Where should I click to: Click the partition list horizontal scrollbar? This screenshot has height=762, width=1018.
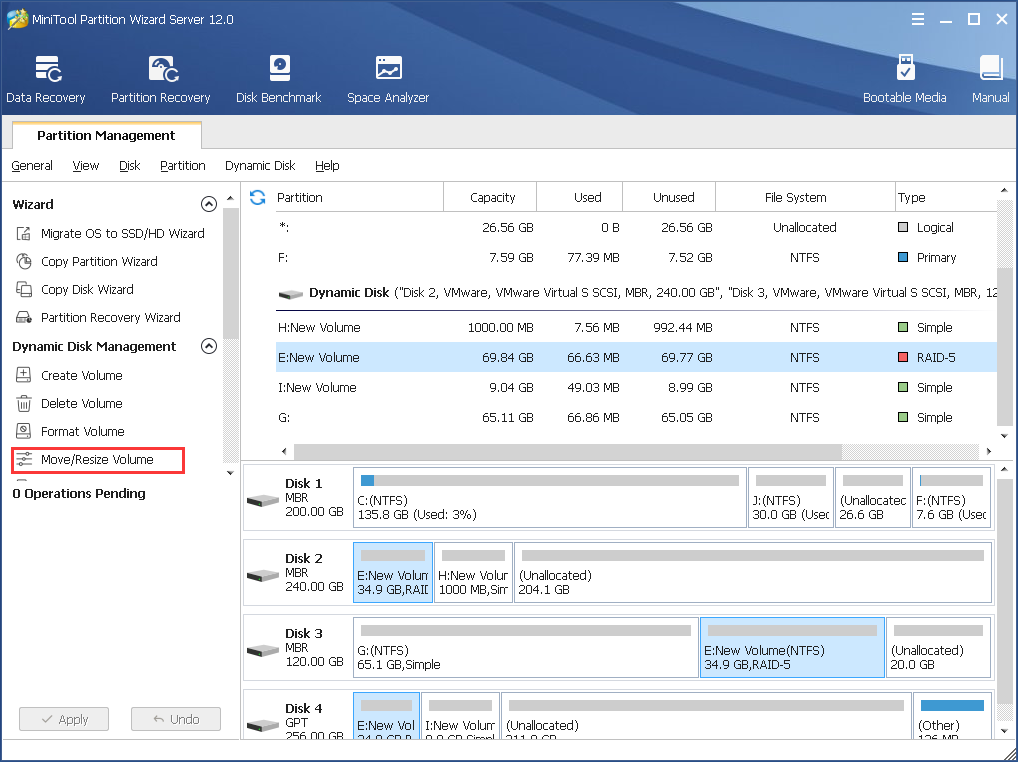[568, 451]
